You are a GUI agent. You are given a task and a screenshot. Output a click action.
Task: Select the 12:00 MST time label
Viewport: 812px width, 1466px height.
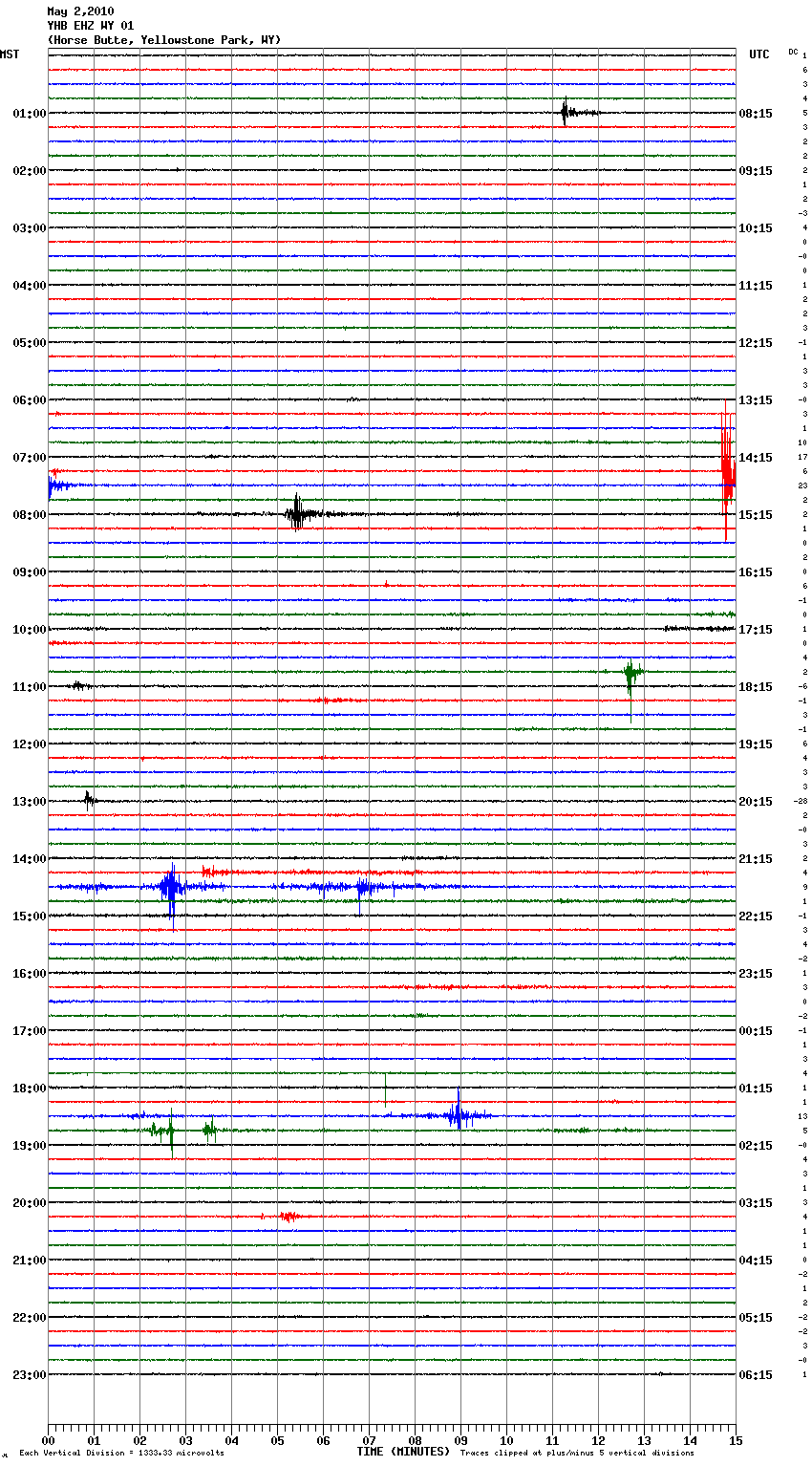(x=29, y=744)
